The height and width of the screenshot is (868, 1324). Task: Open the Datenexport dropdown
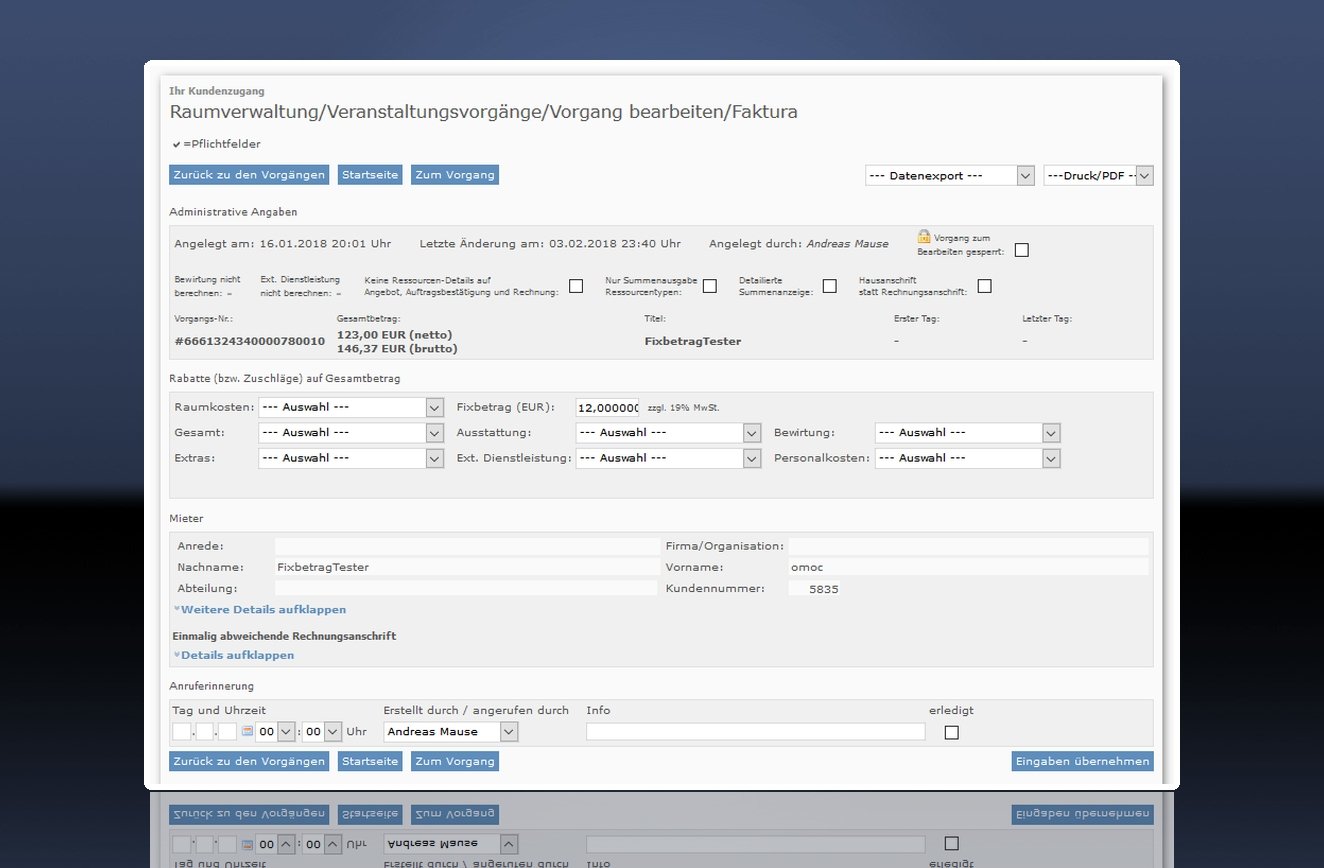point(949,176)
